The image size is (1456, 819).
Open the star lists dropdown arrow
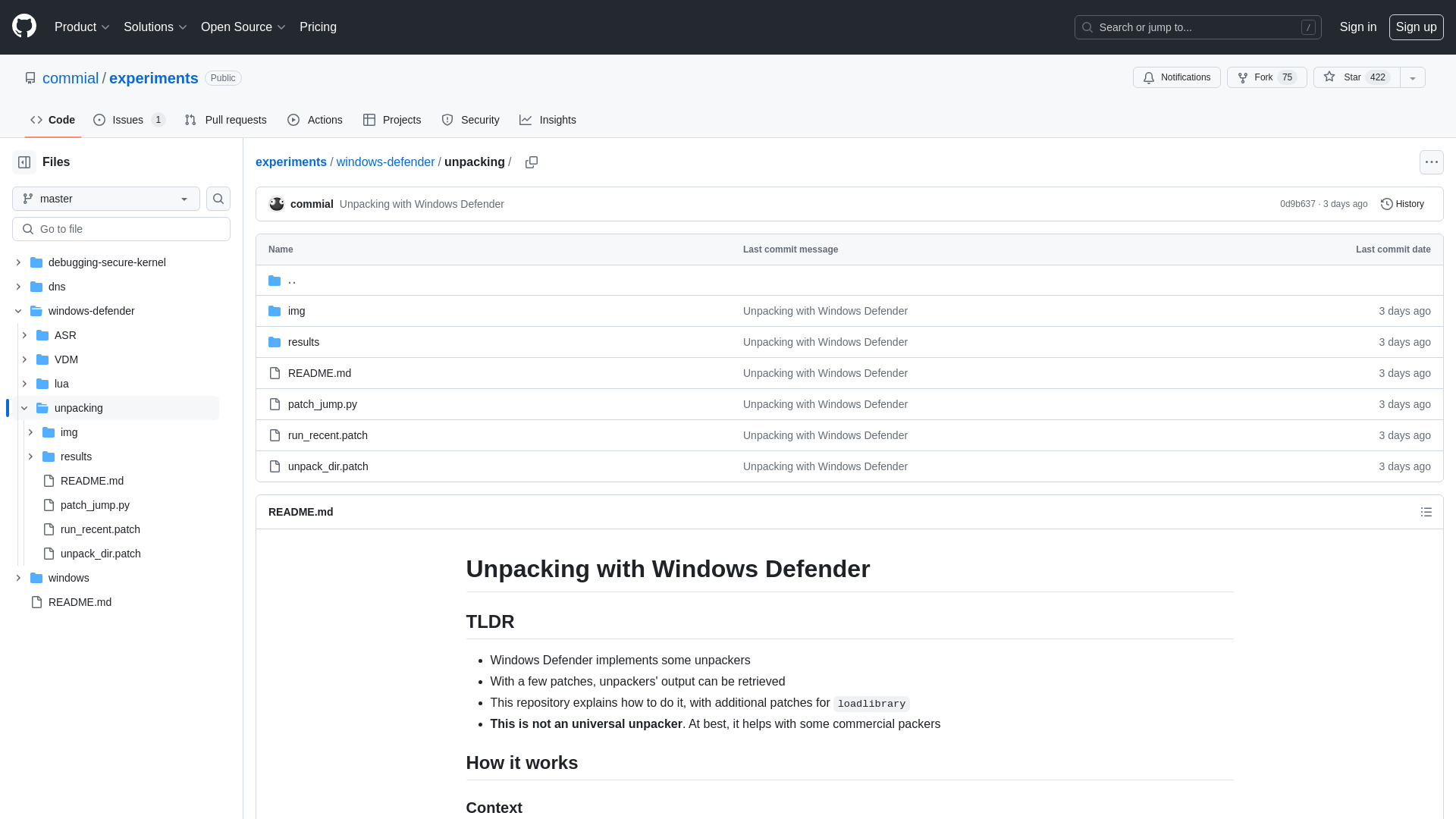(x=1412, y=77)
